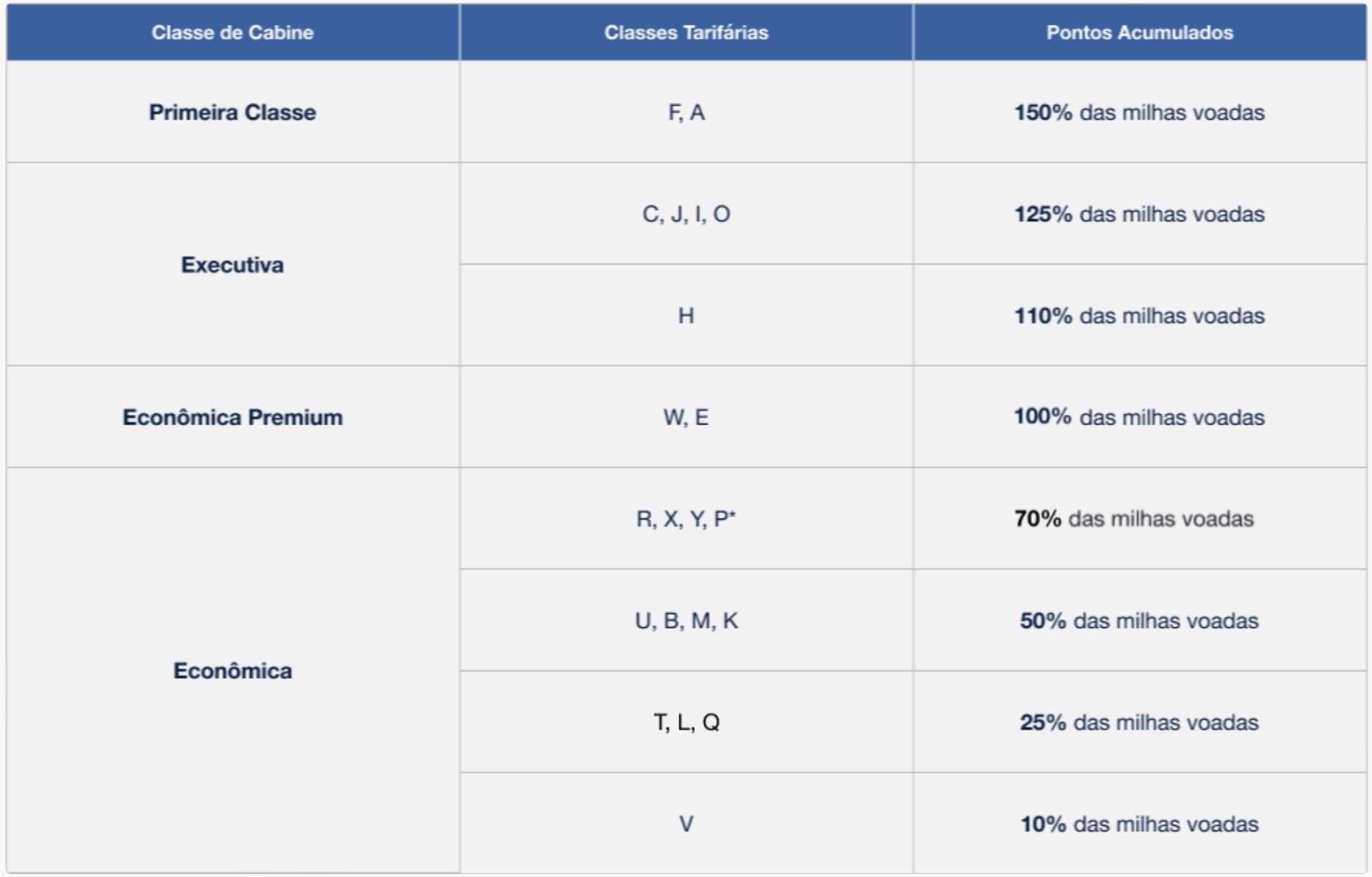
Task: Click the V fare class cell
Action: 686,824
